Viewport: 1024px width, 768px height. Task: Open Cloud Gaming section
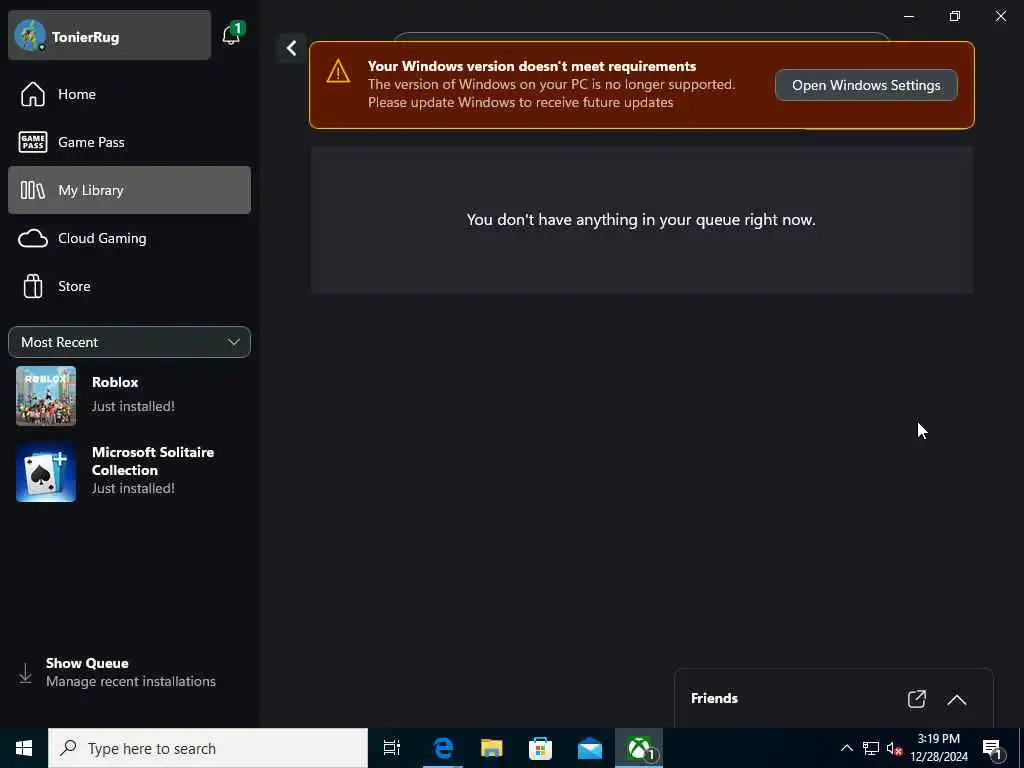(129, 238)
